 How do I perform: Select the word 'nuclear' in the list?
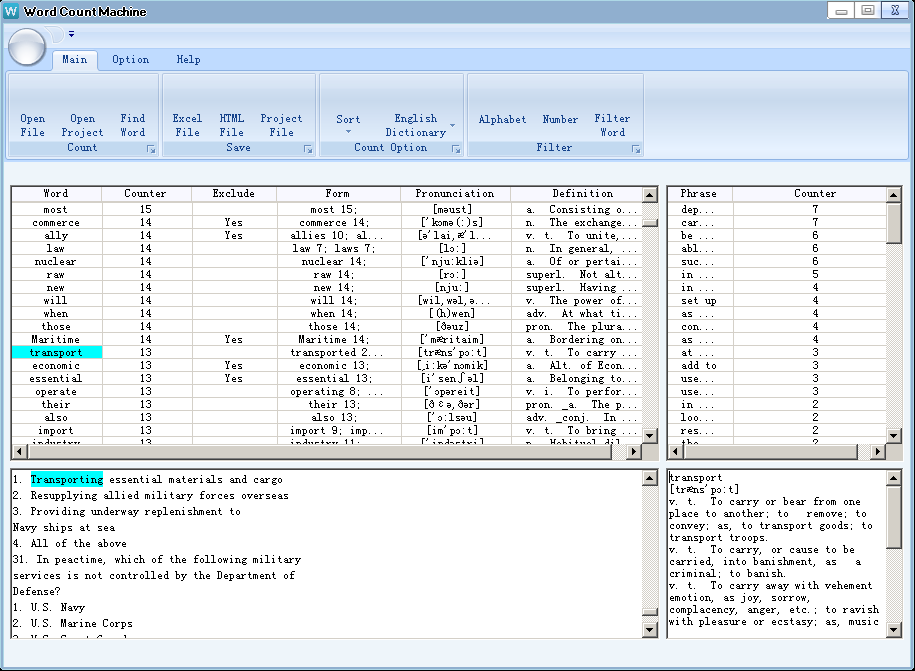pyautogui.click(x=56, y=261)
